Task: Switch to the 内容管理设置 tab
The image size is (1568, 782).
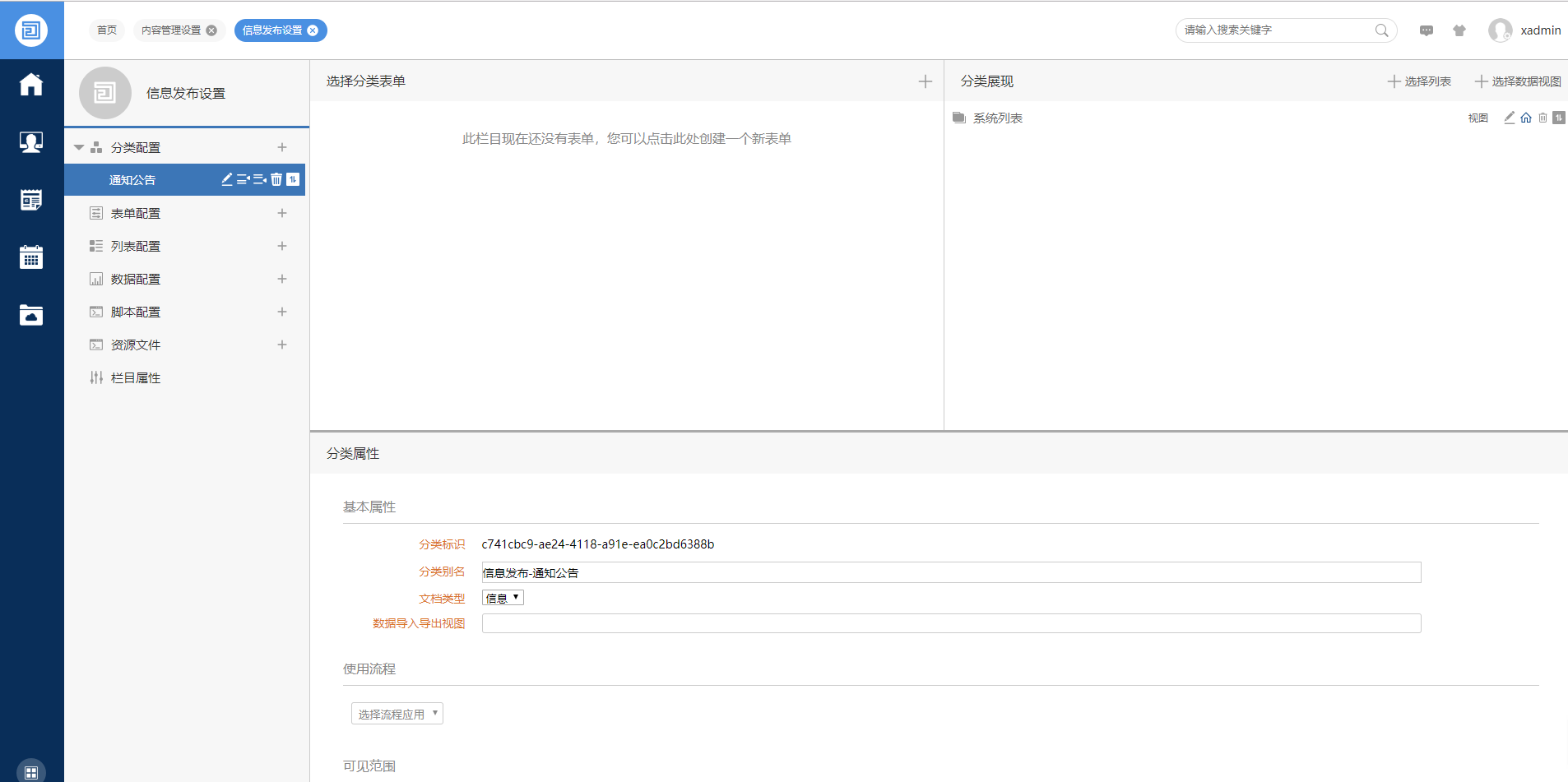Action: pyautogui.click(x=171, y=30)
